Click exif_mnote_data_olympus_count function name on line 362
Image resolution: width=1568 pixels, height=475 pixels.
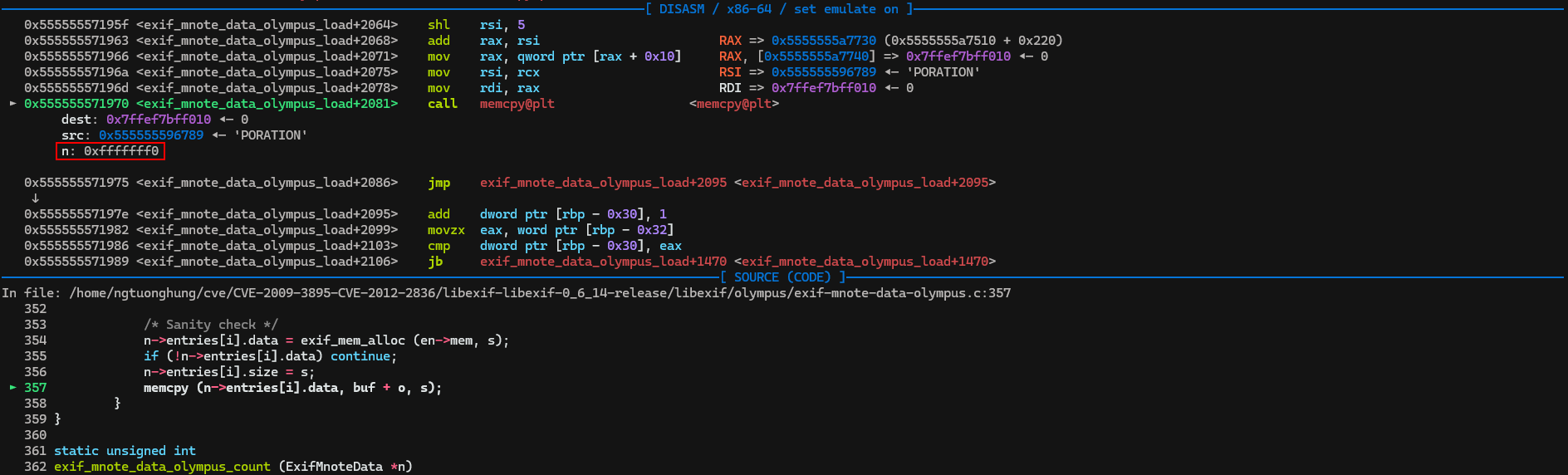[162, 467]
